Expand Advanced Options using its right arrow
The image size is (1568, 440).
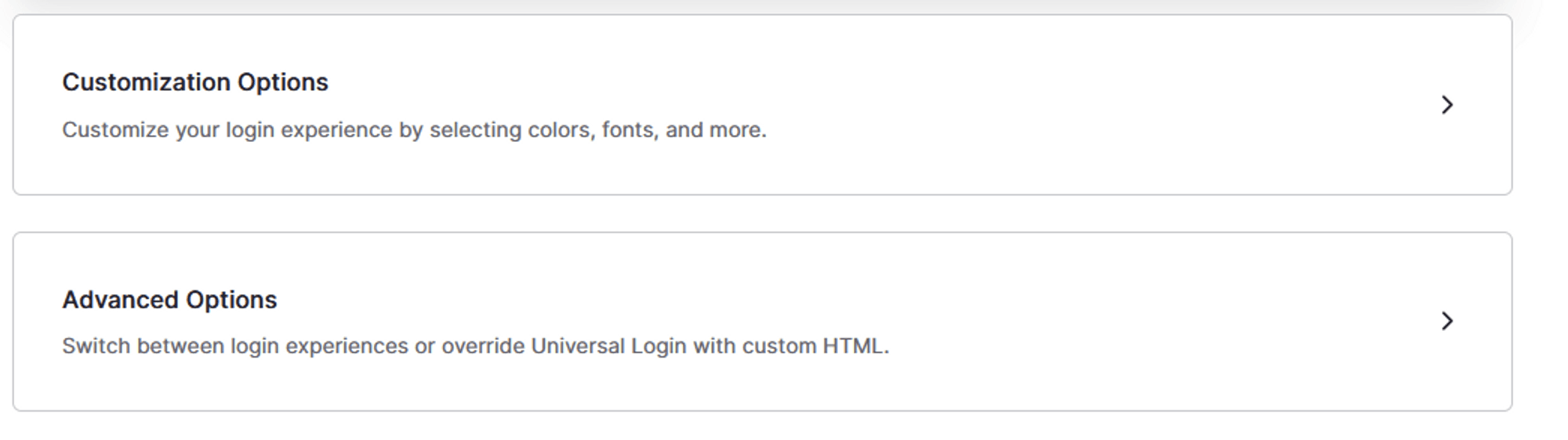1446,321
